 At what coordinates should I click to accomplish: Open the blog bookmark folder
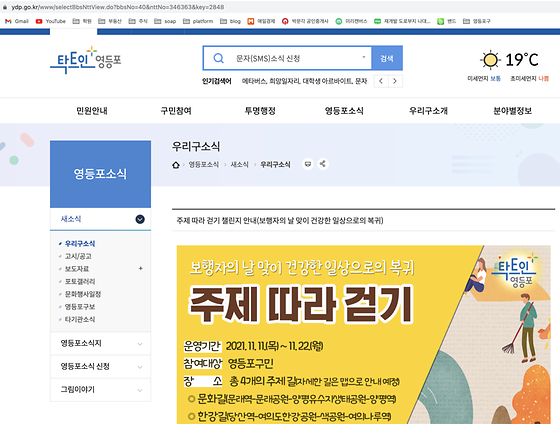coord(230,21)
